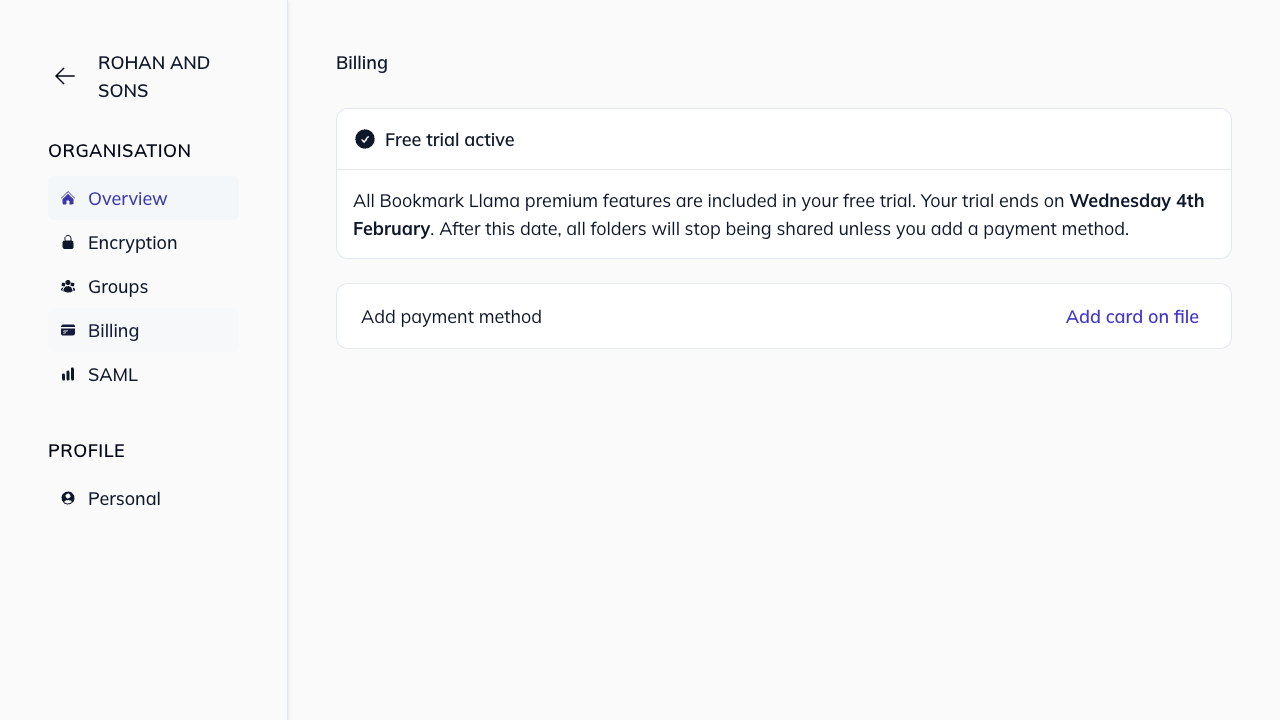Open the Encryption settings
Screen dimensions: 1280x720
[x=132, y=242]
